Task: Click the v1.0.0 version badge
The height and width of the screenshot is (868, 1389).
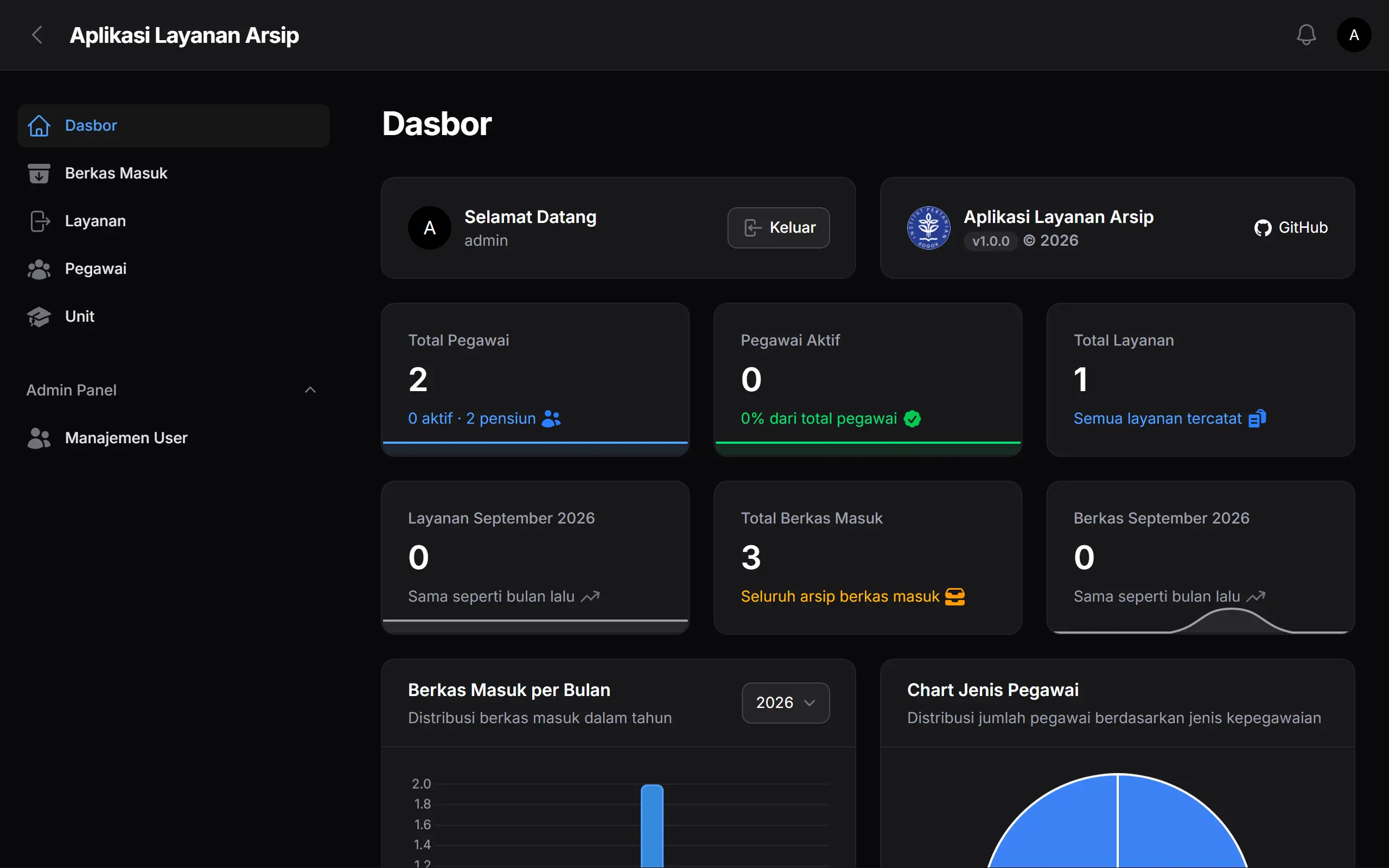Action: (x=991, y=241)
